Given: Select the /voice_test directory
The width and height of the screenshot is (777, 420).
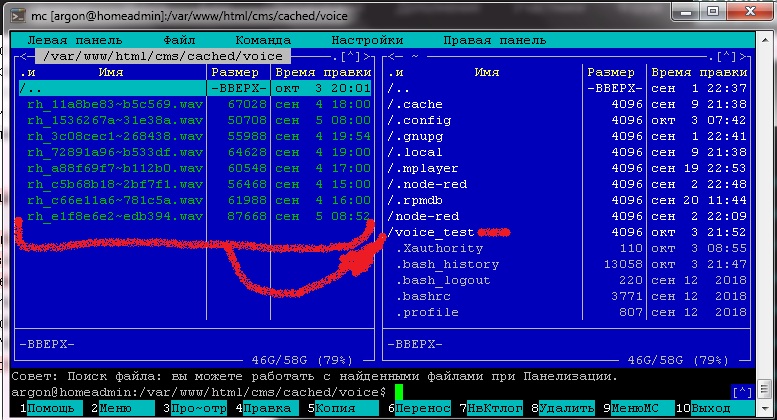Looking at the screenshot, I should (x=431, y=232).
